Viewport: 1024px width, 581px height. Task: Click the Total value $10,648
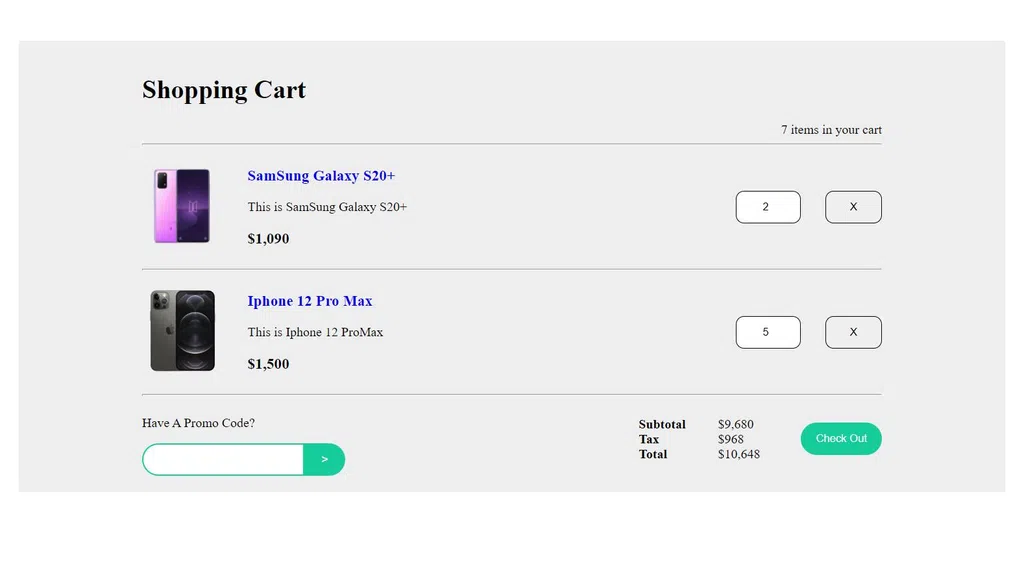tap(739, 454)
